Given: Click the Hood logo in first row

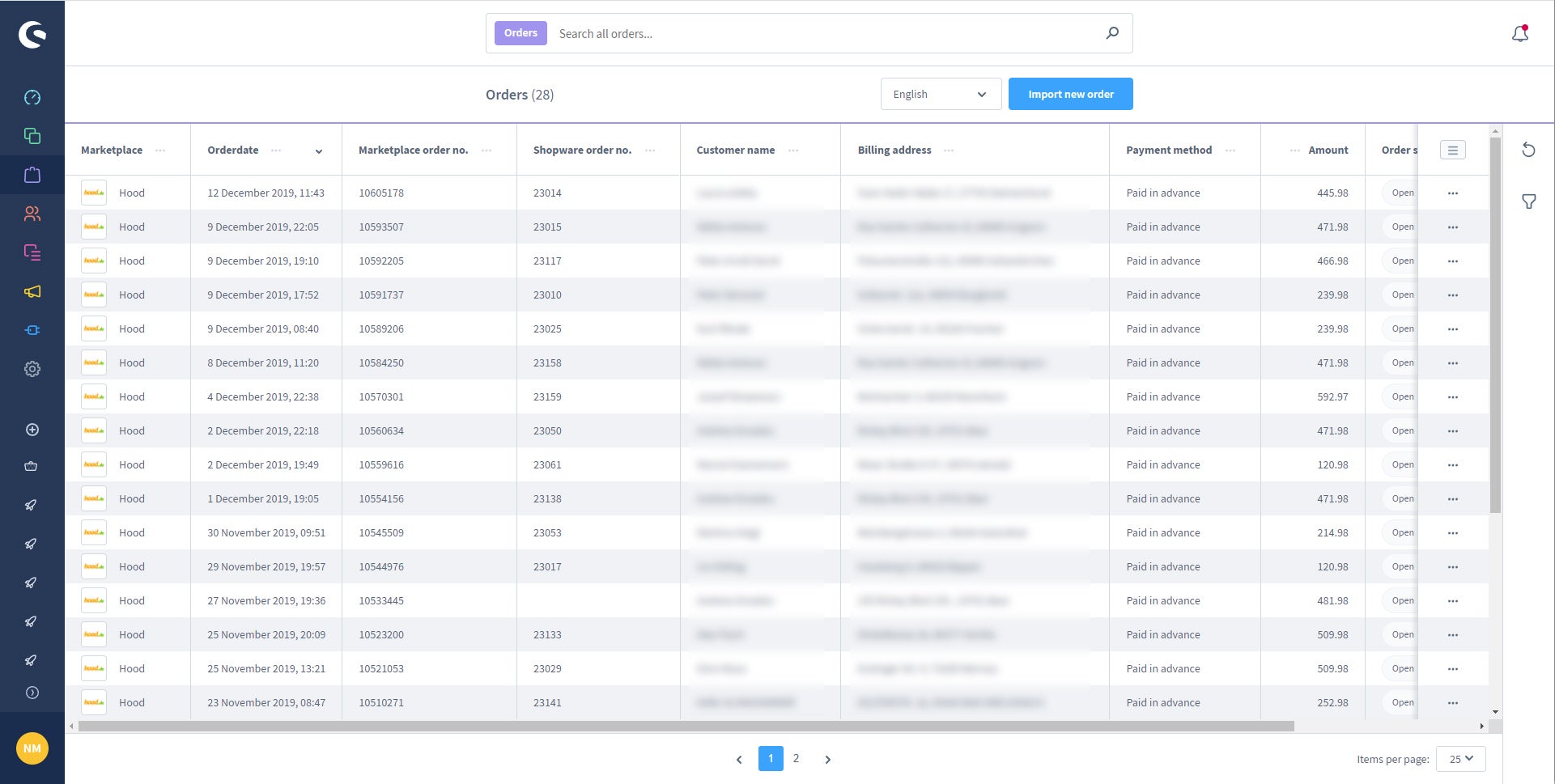Looking at the screenshot, I should tap(94, 193).
